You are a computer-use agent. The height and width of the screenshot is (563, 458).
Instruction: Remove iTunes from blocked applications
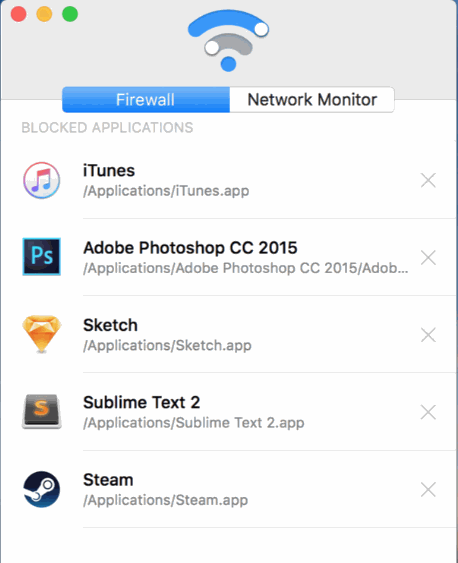point(428,180)
